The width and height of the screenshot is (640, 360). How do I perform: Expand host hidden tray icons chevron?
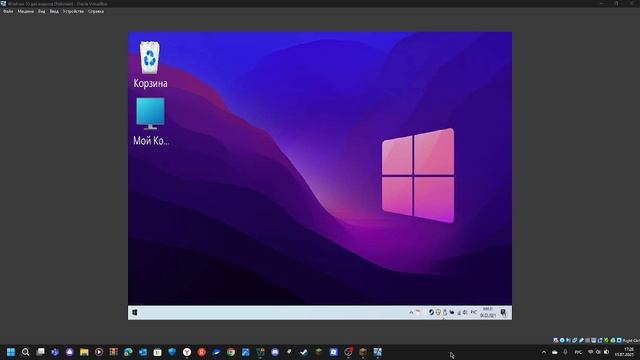544,352
